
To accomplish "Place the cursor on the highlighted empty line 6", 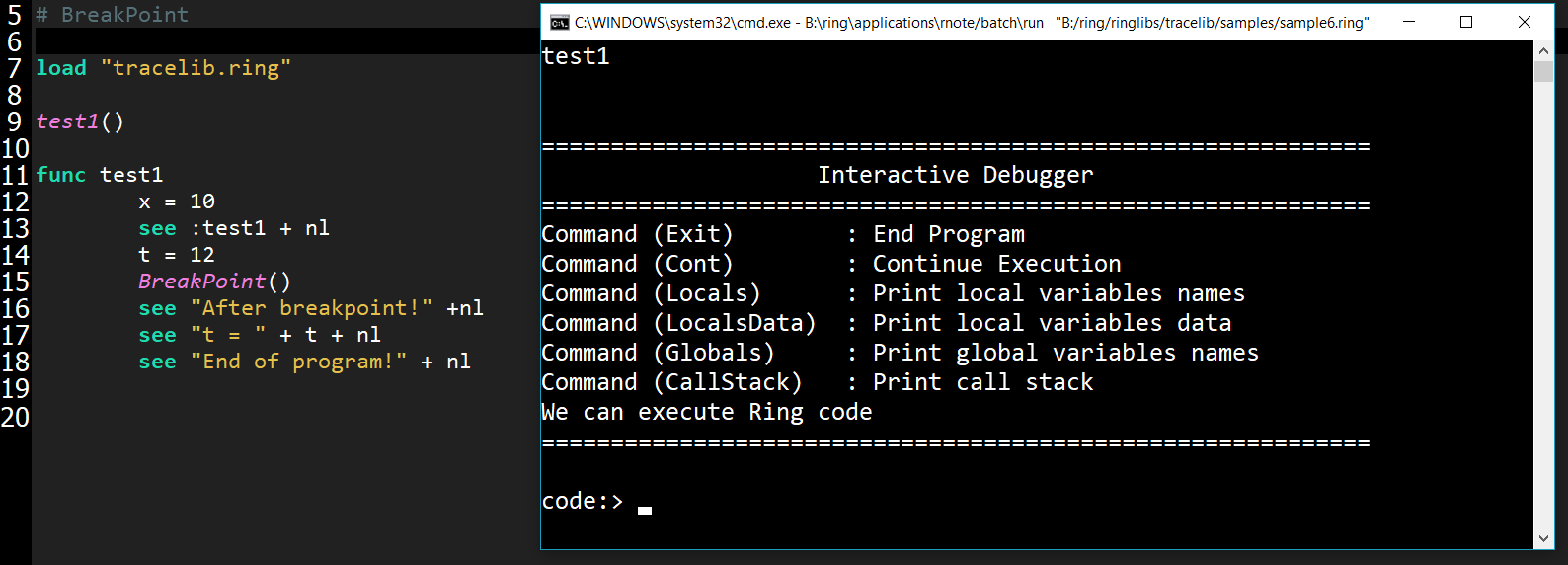I will point(286,41).
